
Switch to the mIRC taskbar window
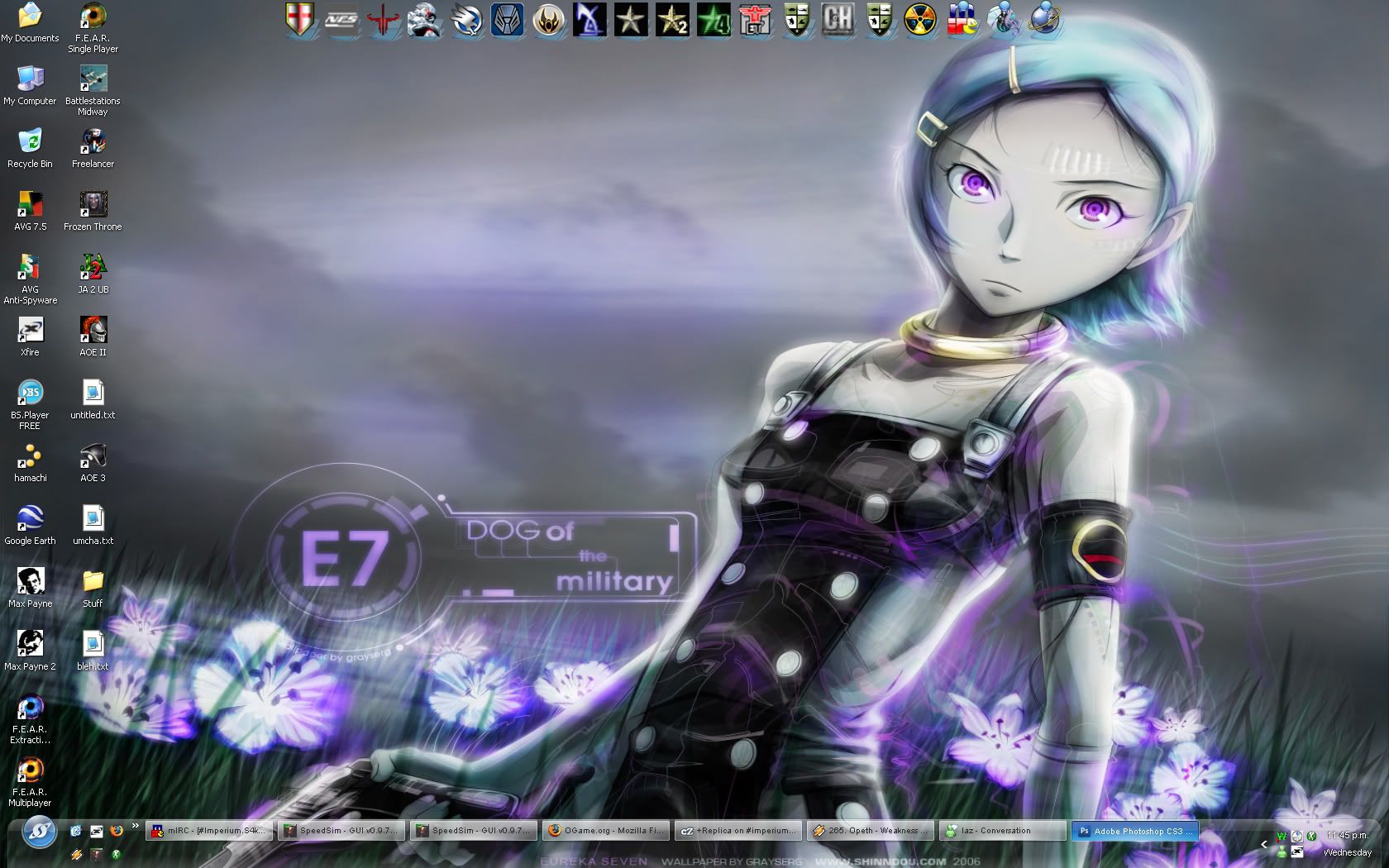209,831
